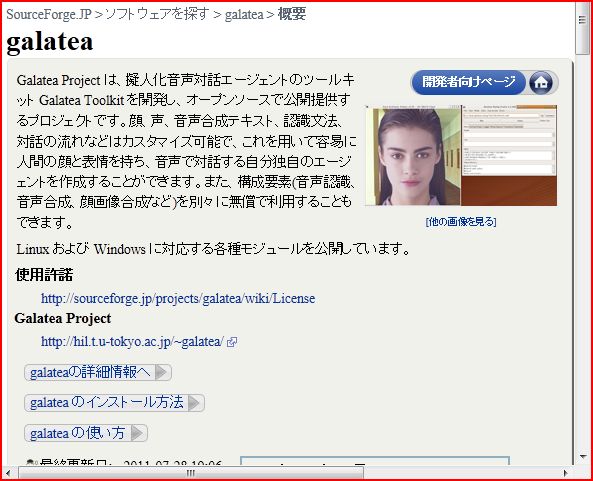This screenshot has height=481, width=593.
Task: Click the Galatea face screenshot thumbnail
Action: (x=461, y=155)
